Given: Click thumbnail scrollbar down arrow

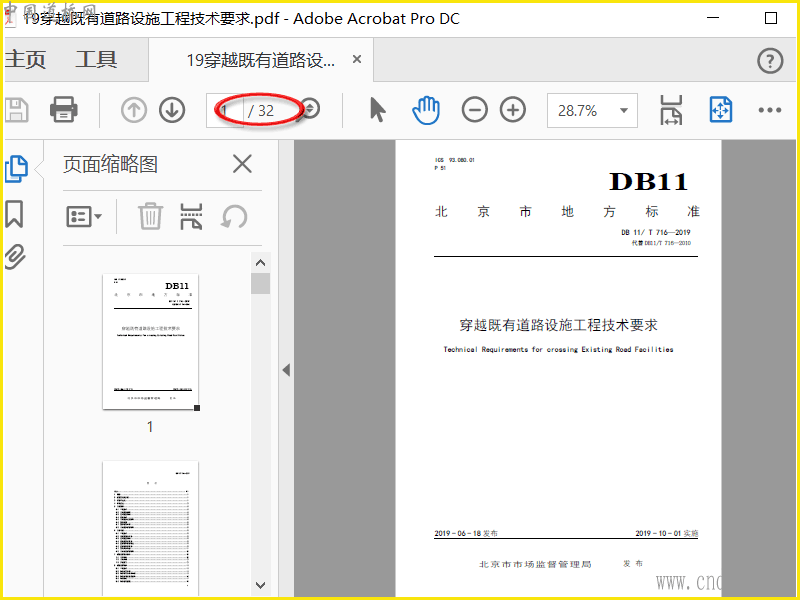Looking at the screenshot, I should click(260, 585).
